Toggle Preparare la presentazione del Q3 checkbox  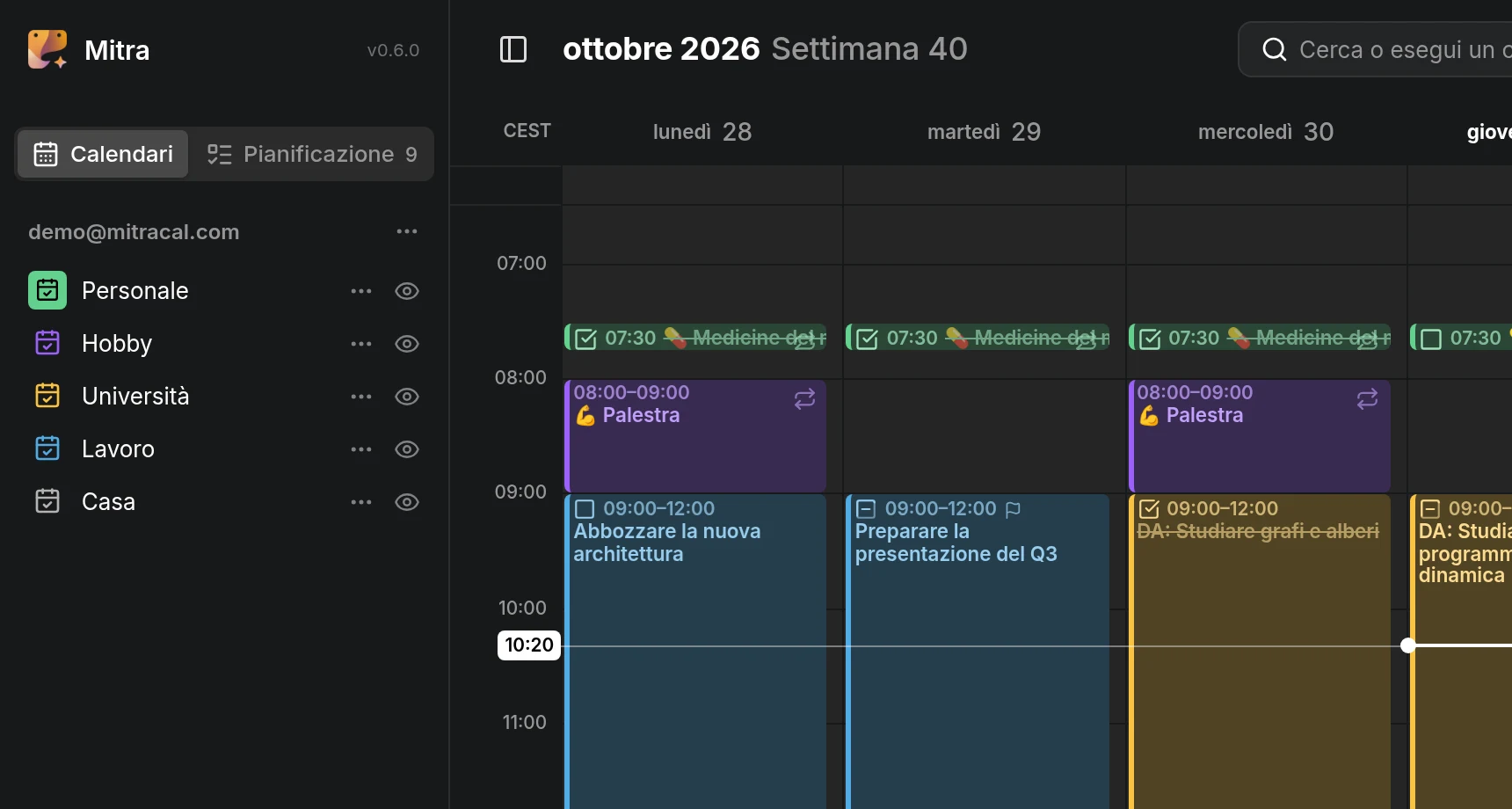[866, 509]
